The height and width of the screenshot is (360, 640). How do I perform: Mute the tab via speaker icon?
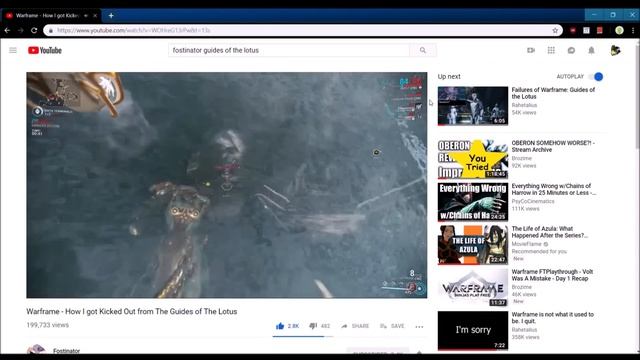coord(86,16)
